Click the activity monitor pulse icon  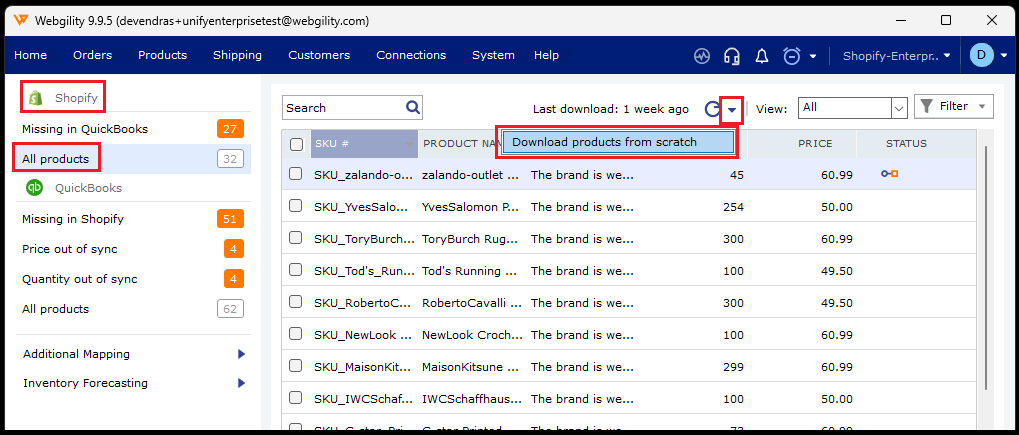[x=702, y=56]
